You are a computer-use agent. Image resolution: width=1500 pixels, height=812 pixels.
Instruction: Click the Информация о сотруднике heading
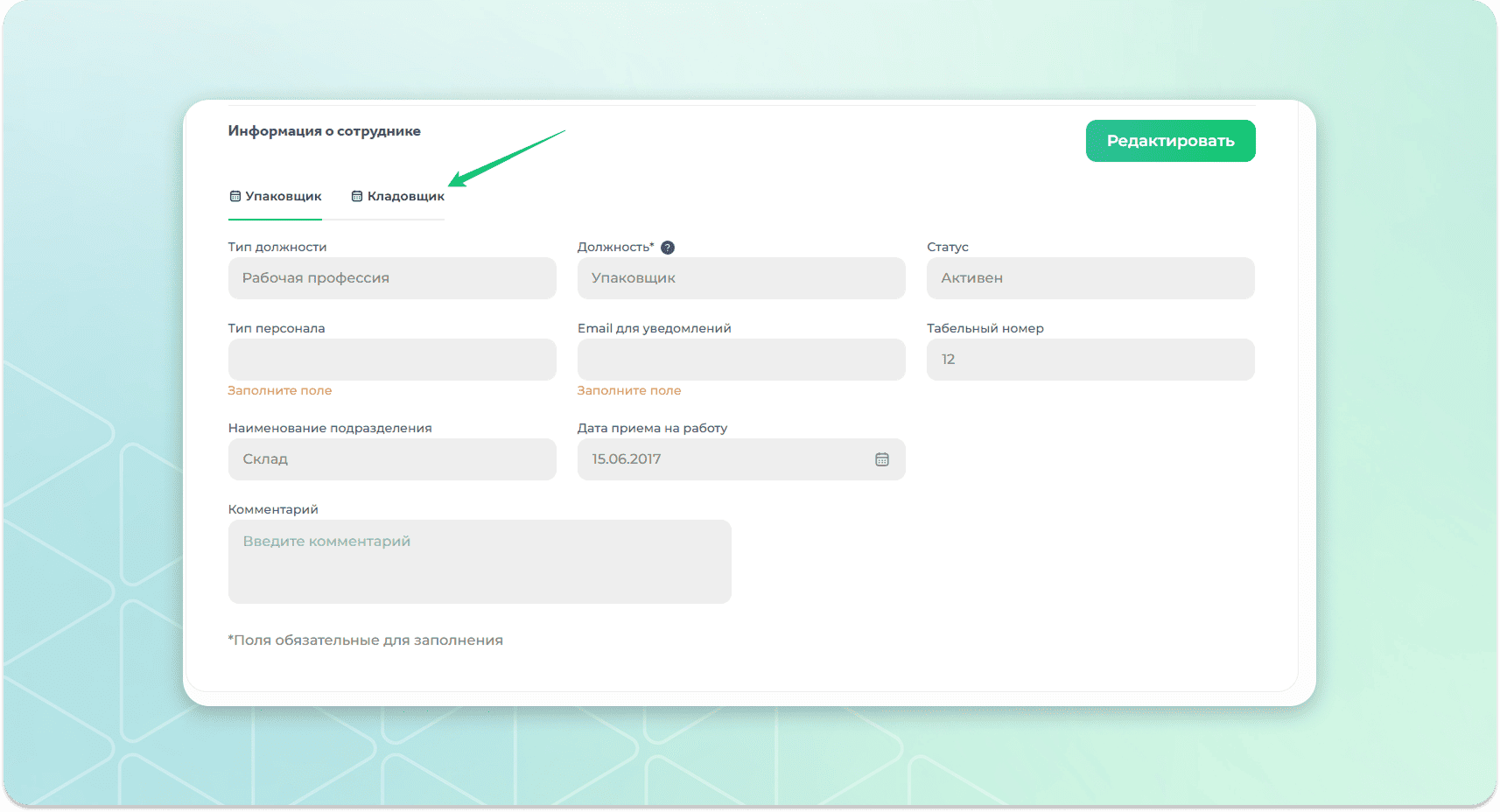point(324,131)
